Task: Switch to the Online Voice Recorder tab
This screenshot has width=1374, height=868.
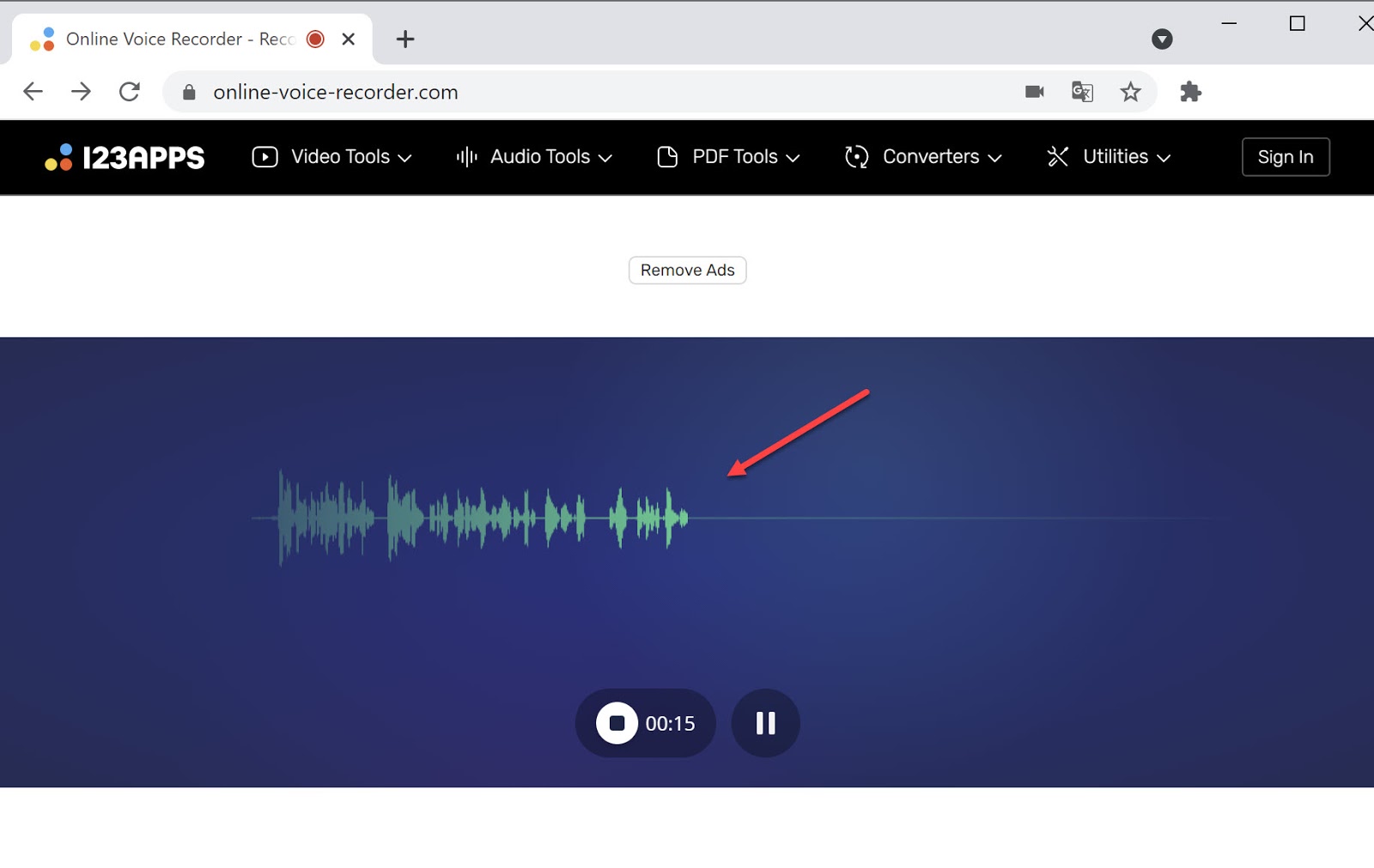Action: (x=172, y=39)
